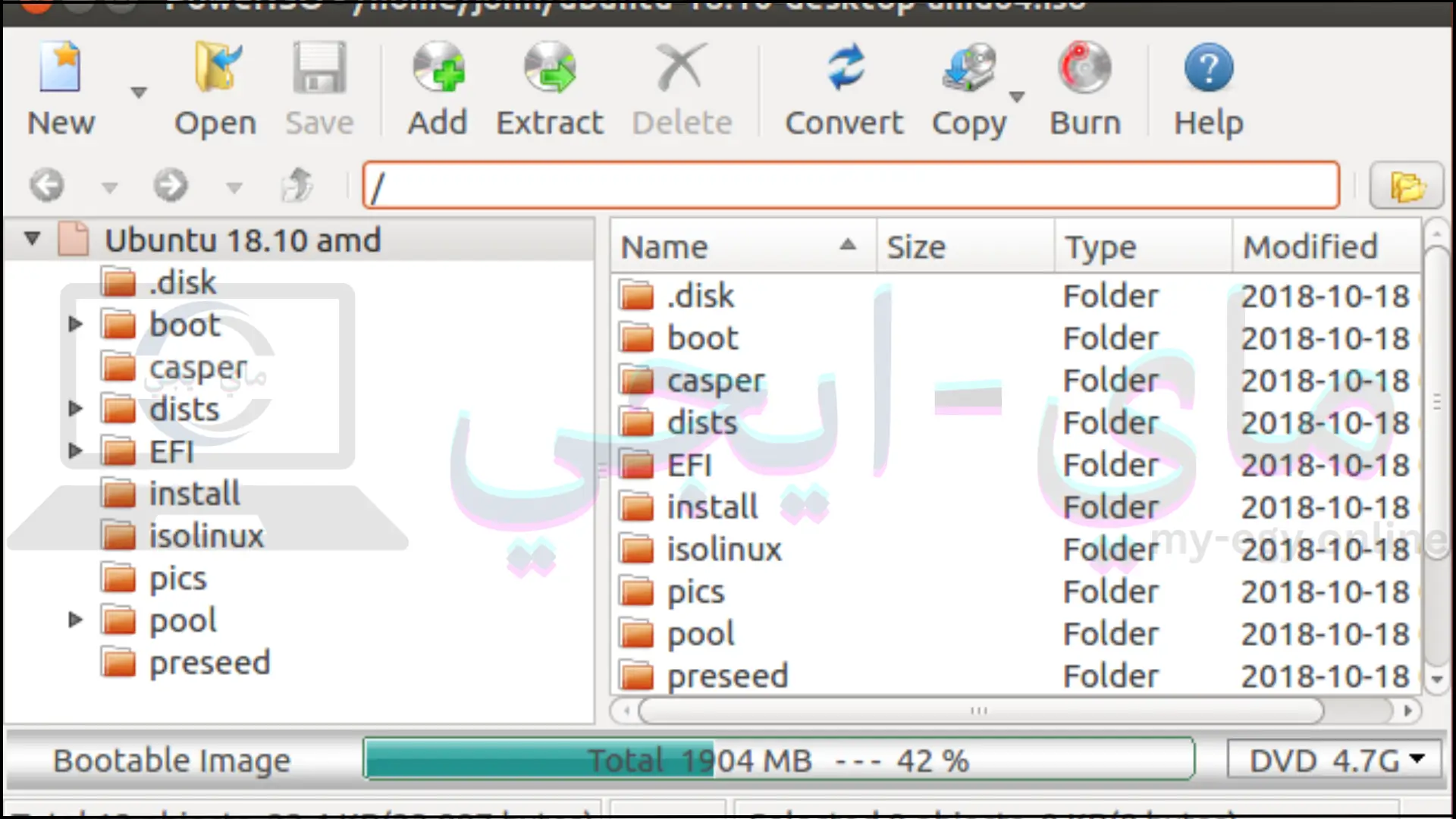Click the Copy disc toolbar icon
This screenshot has width=1456, height=819.
(969, 67)
